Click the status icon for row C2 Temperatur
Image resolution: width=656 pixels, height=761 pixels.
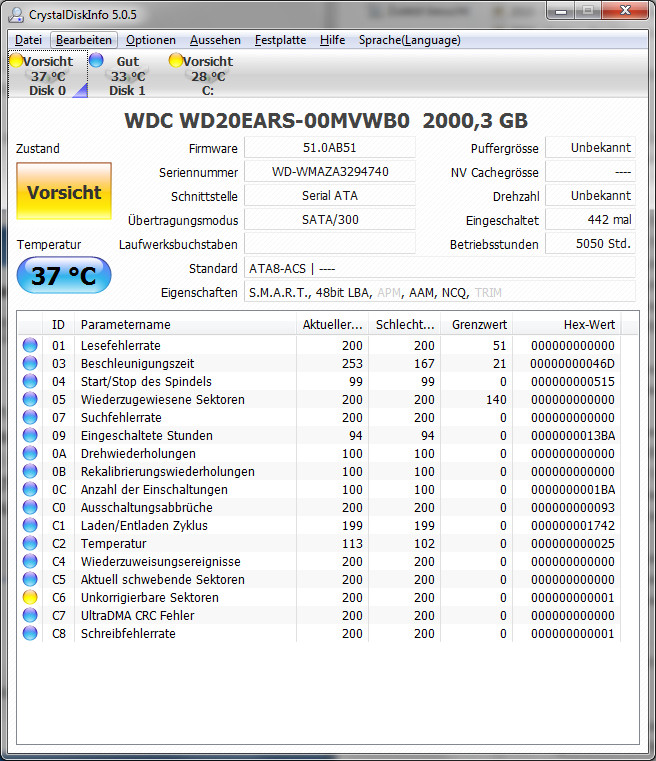[30, 543]
